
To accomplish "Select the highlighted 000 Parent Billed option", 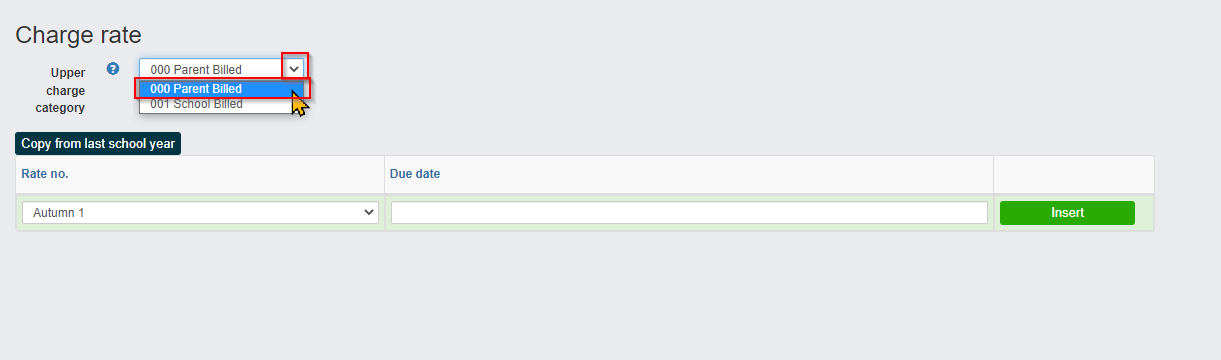I will pyautogui.click(x=224, y=88).
